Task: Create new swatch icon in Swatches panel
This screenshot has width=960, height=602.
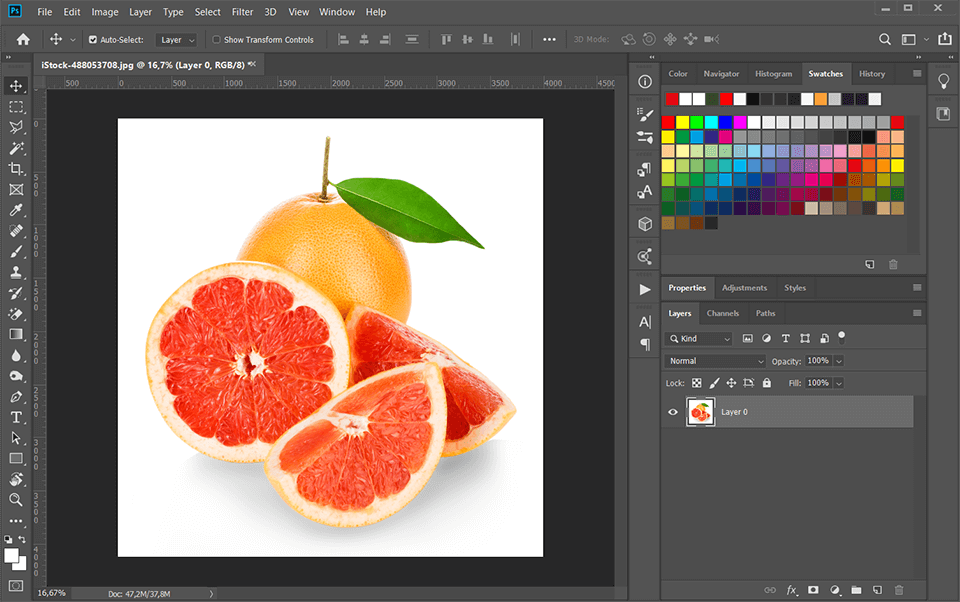Action: point(869,265)
